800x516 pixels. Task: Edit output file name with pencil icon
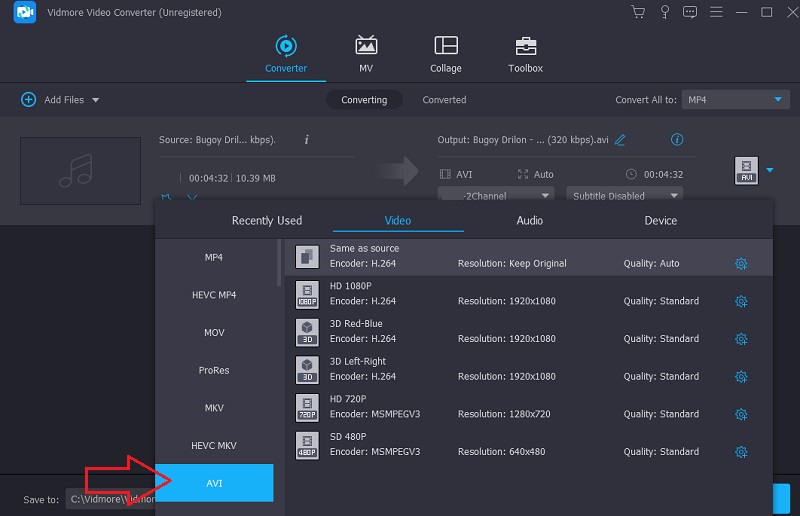(620, 140)
